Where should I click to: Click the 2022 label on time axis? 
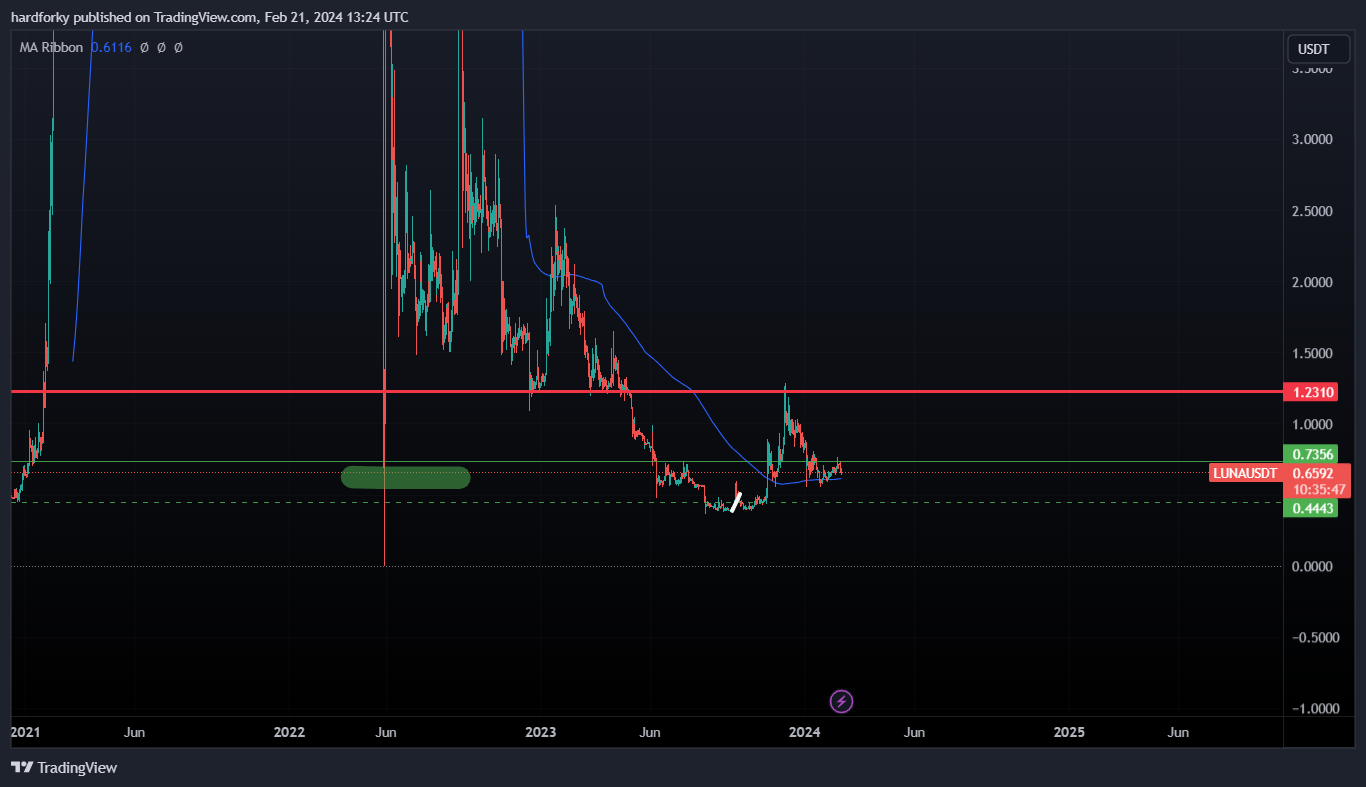click(x=289, y=732)
